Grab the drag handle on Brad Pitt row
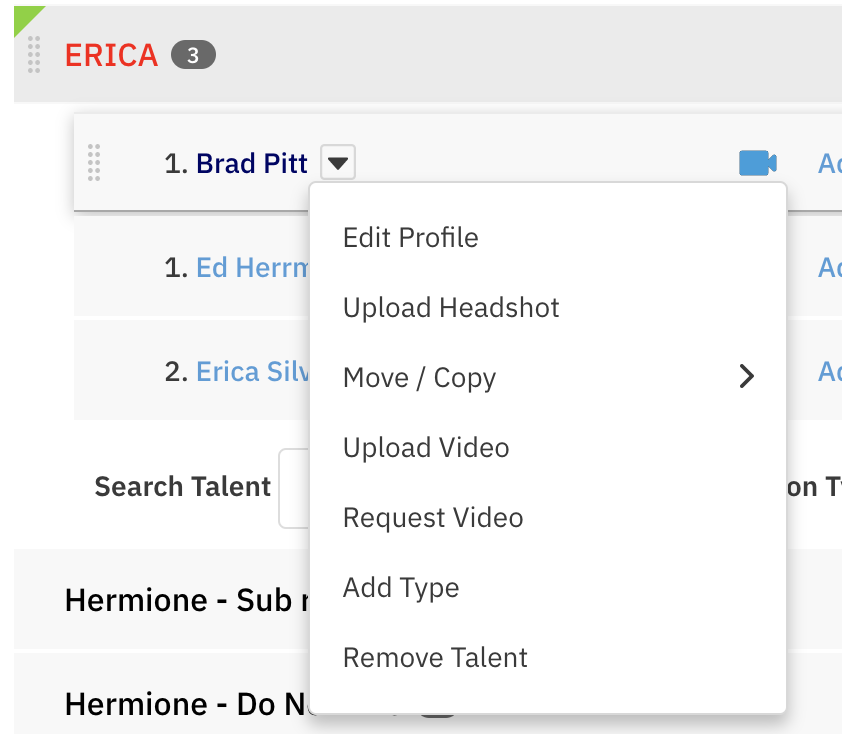842x734 pixels. click(x=94, y=163)
